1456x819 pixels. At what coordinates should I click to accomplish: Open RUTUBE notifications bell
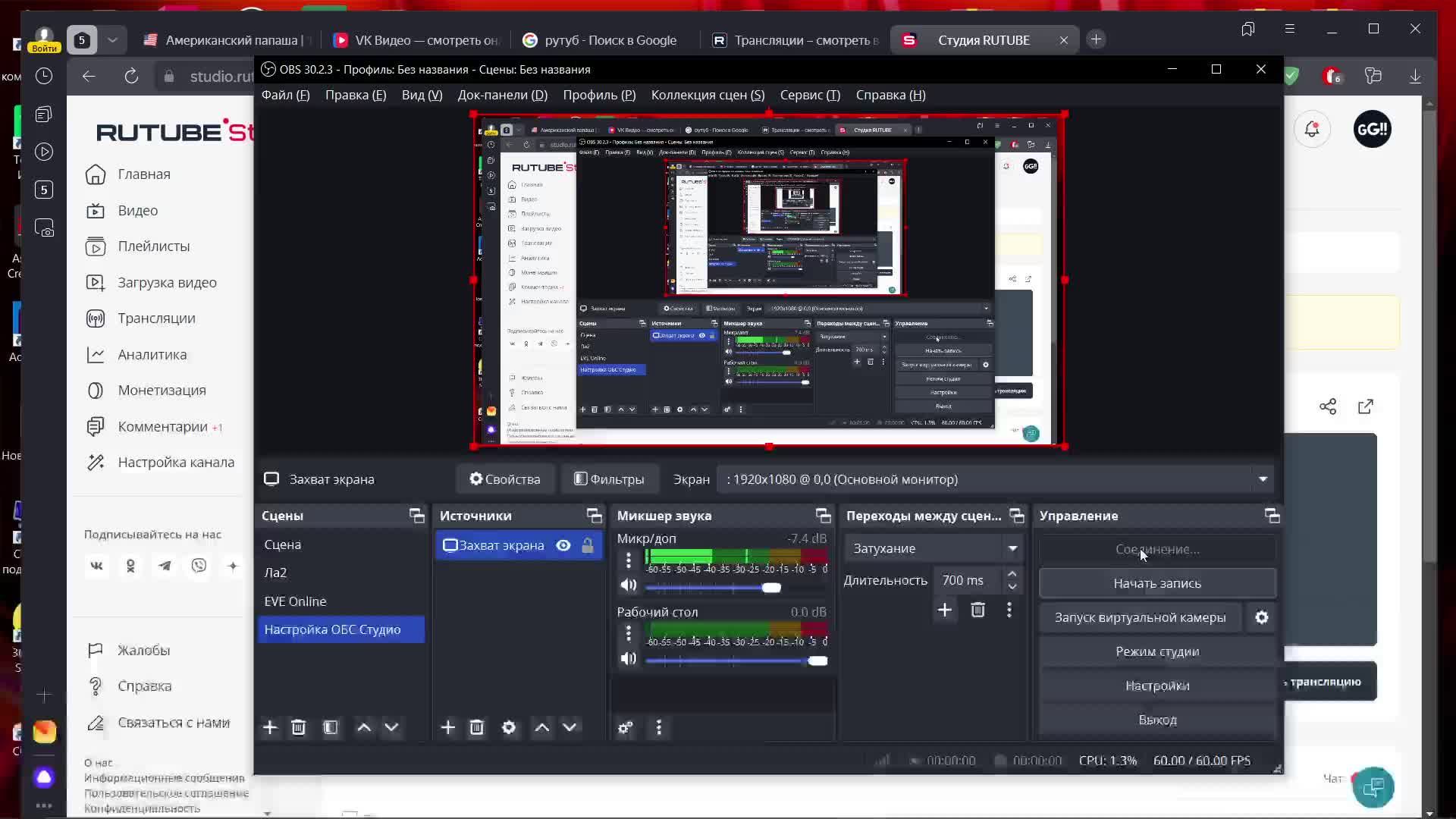1312,130
